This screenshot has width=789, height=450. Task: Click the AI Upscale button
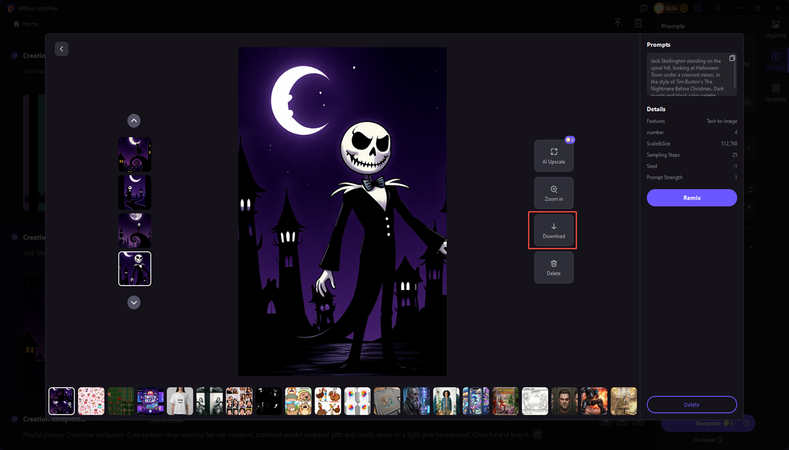tap(554, 156)
